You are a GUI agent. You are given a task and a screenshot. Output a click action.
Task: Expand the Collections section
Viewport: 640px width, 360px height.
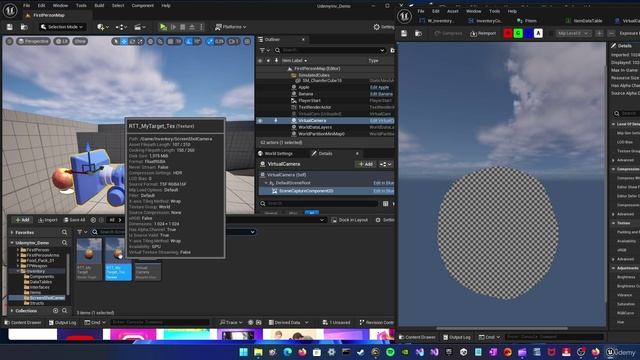(x=12, y=311)
